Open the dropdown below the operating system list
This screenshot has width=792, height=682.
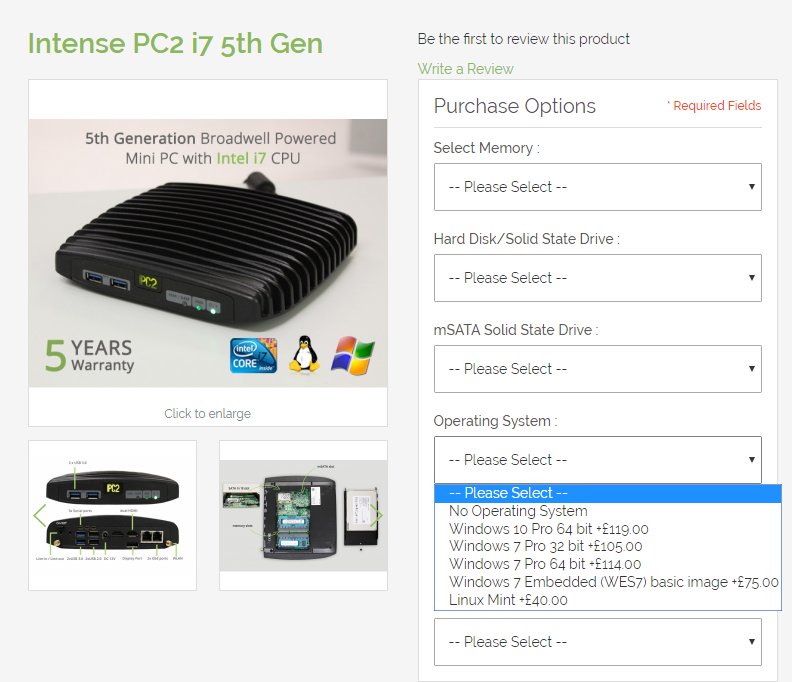pos(597,642)
